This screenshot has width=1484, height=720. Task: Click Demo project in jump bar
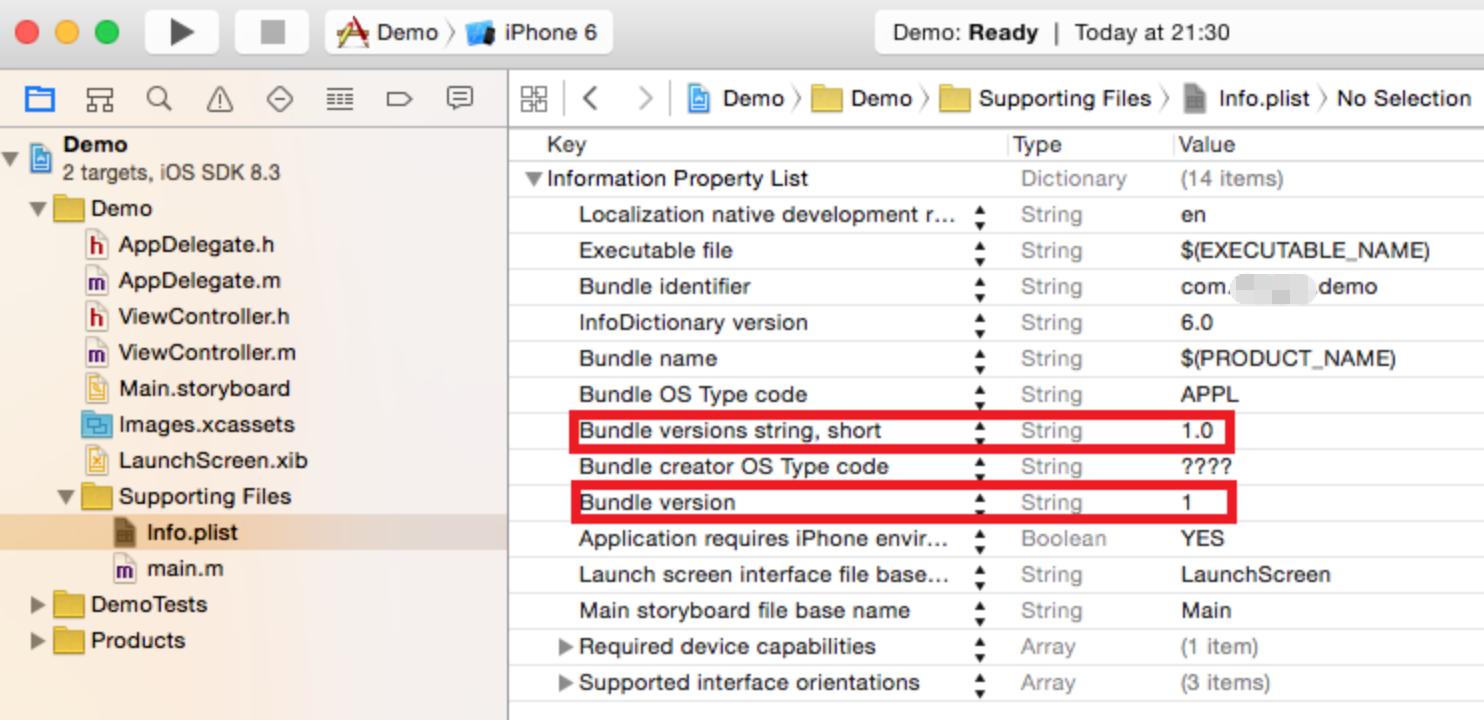736,98
